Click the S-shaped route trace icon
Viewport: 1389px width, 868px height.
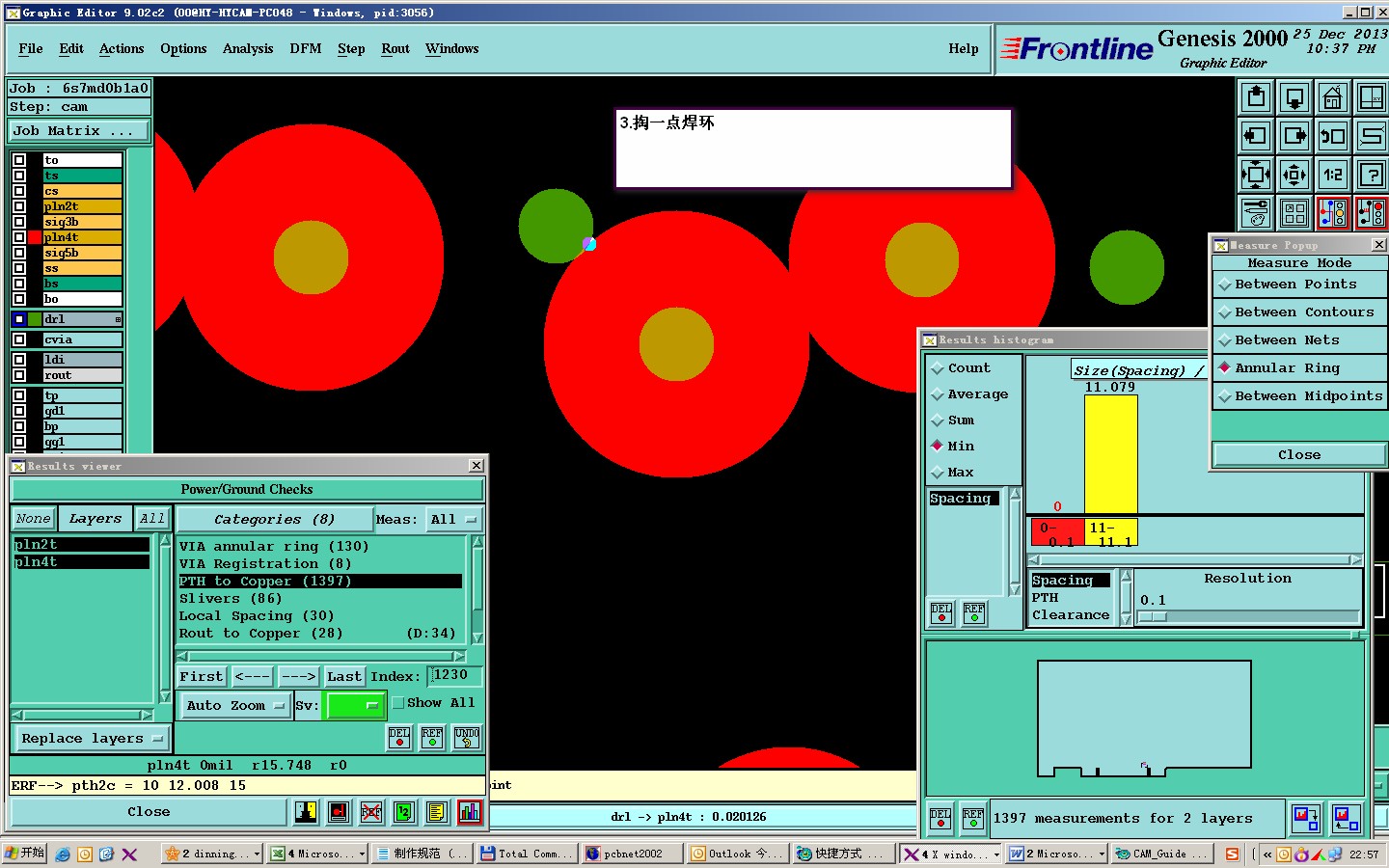1371,136
